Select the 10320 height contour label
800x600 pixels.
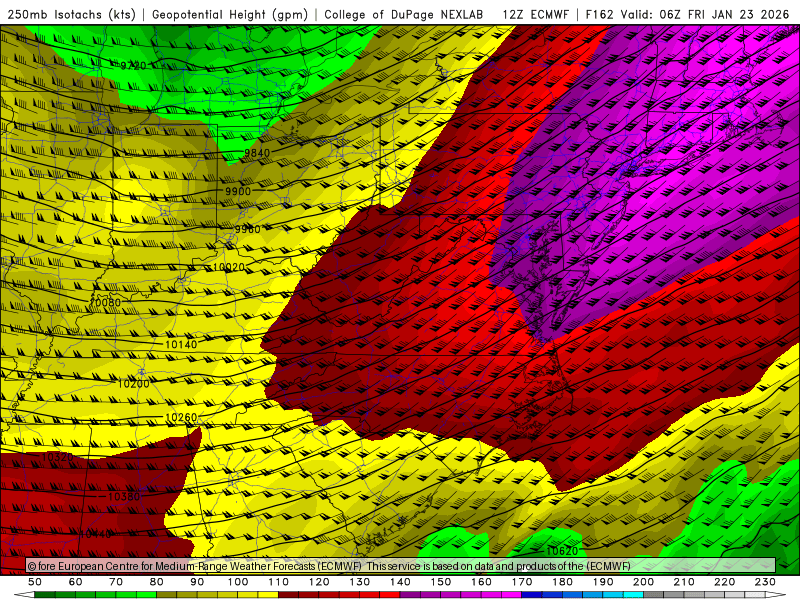coord(57,457)
